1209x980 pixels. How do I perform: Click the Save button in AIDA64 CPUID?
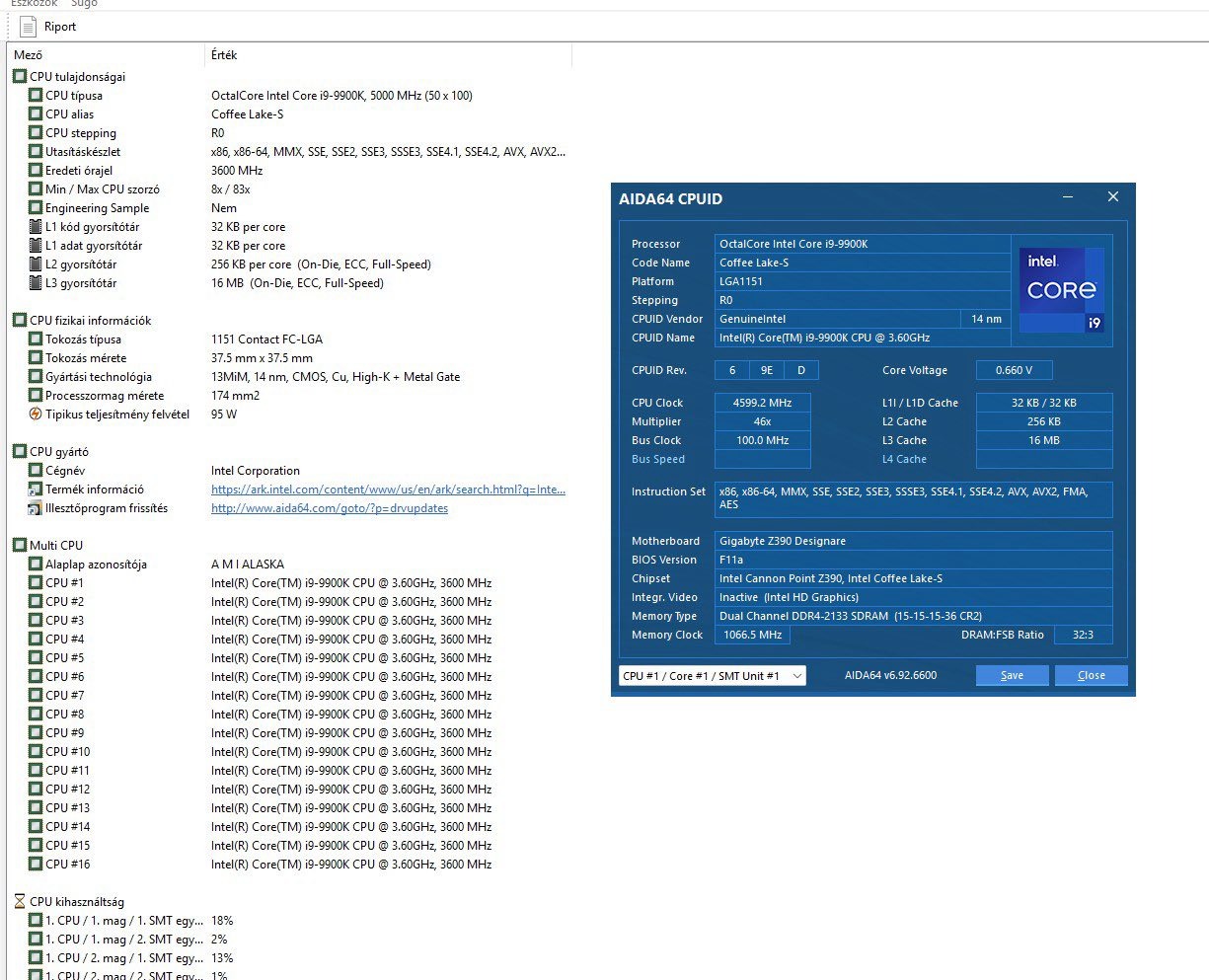pyautogui.click(x=1012, y=675)
